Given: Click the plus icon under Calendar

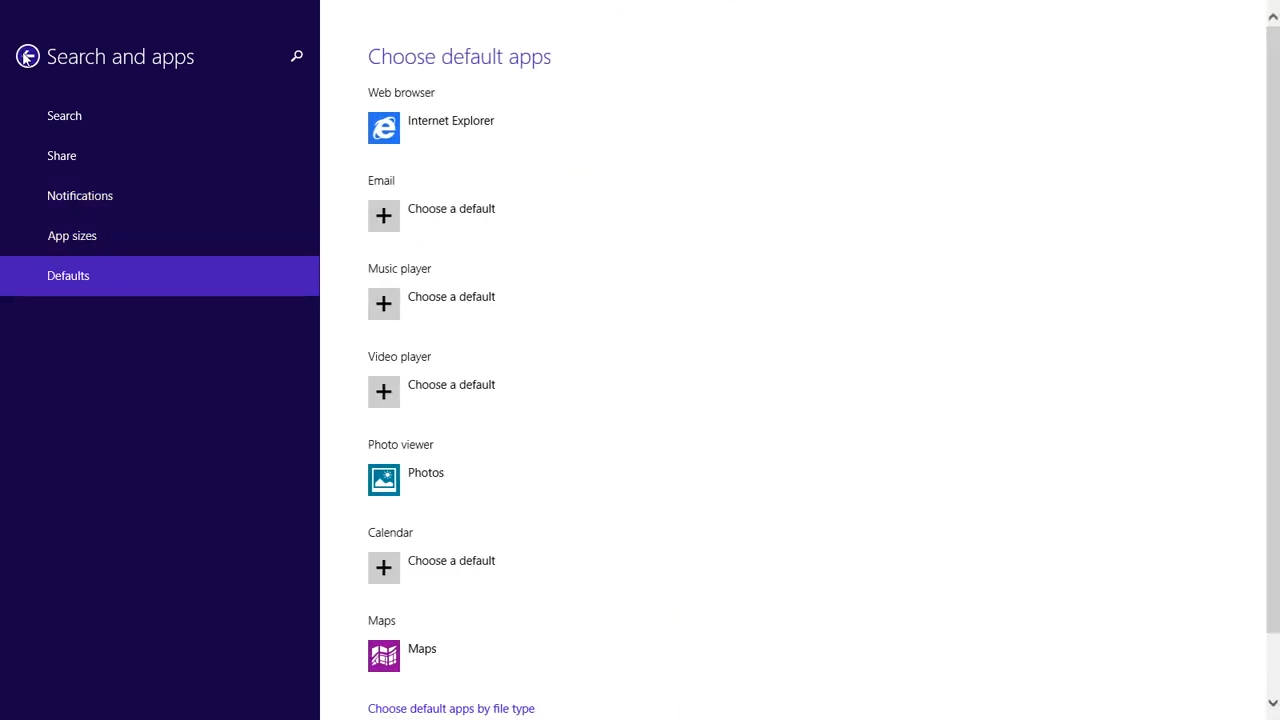Looking at the screenshot, I should [384, 568].
